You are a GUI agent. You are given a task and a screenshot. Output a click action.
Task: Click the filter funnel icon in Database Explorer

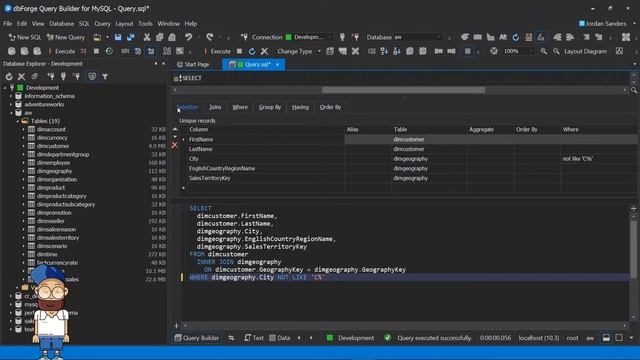pos(105,76)
